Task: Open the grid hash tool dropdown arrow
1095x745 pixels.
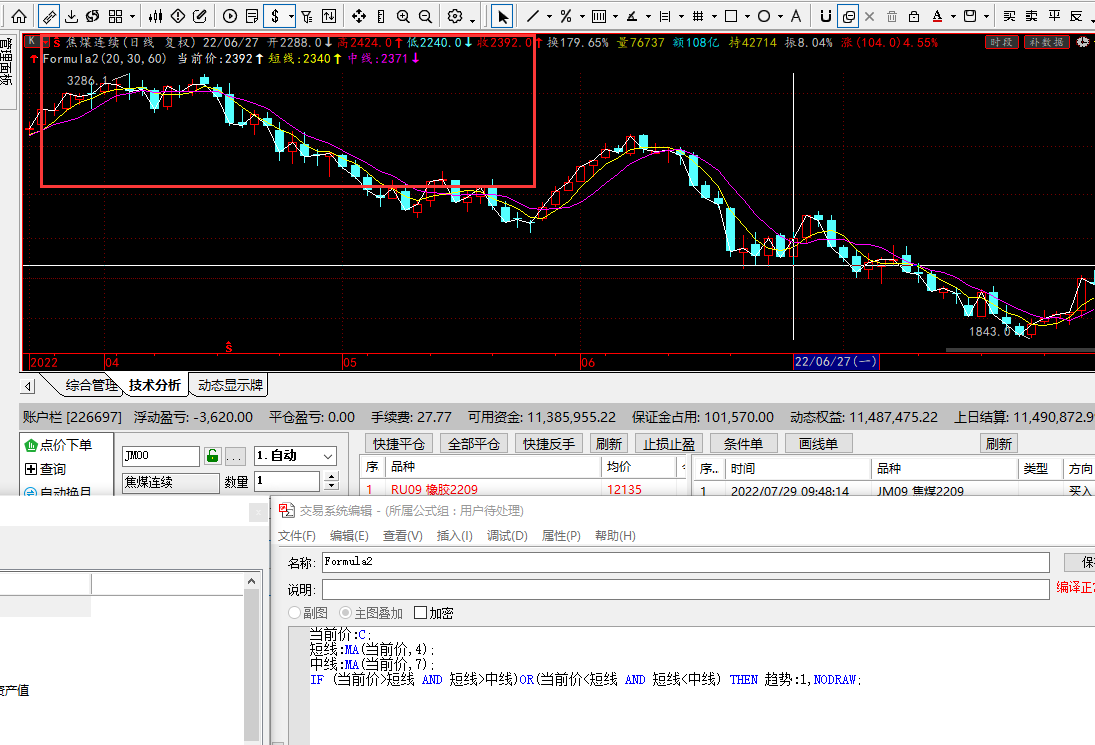Action: click(714, 16)
